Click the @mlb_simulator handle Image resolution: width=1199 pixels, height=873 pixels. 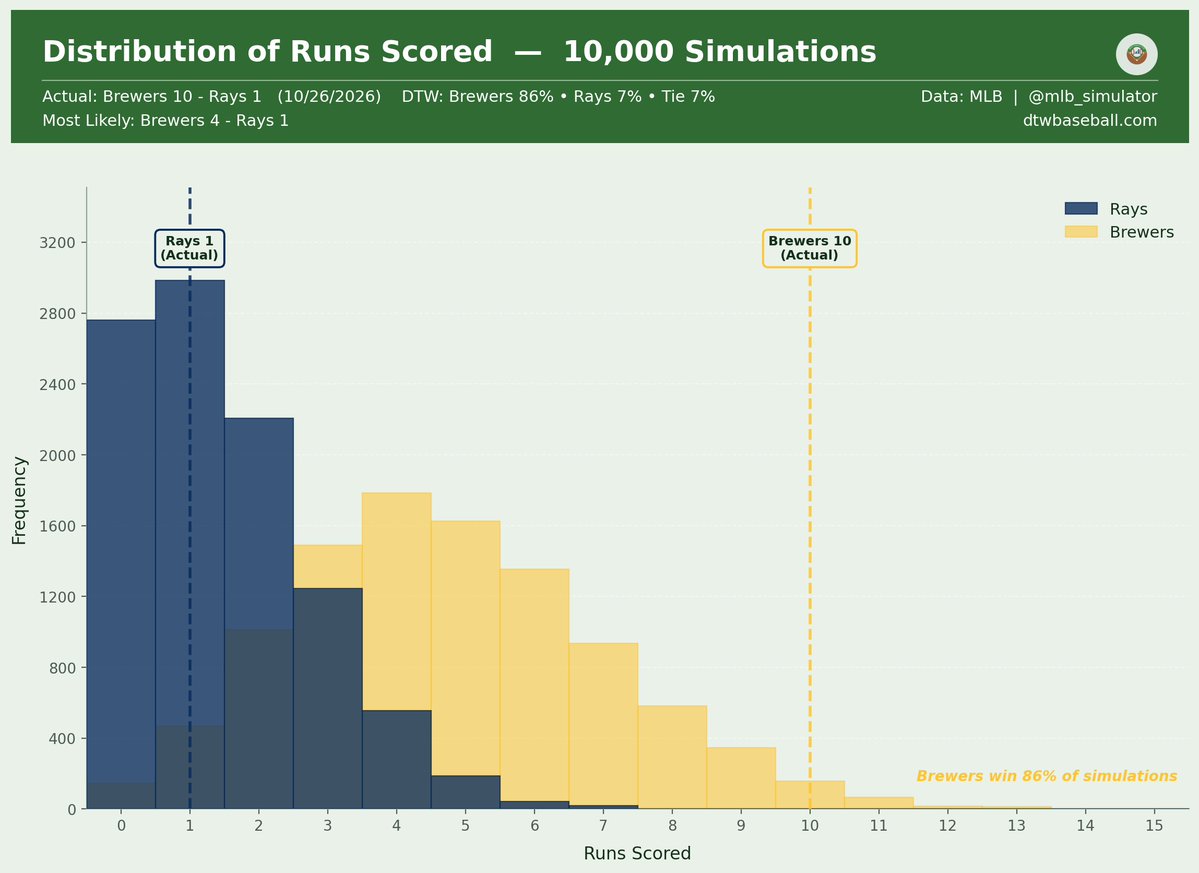point(1092,96)
